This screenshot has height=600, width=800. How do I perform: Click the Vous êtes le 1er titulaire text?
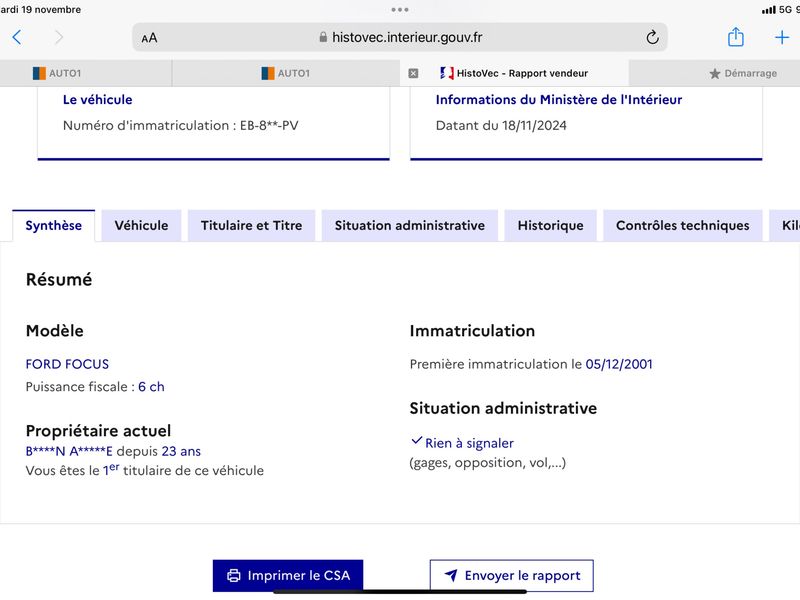pos(145,470)
